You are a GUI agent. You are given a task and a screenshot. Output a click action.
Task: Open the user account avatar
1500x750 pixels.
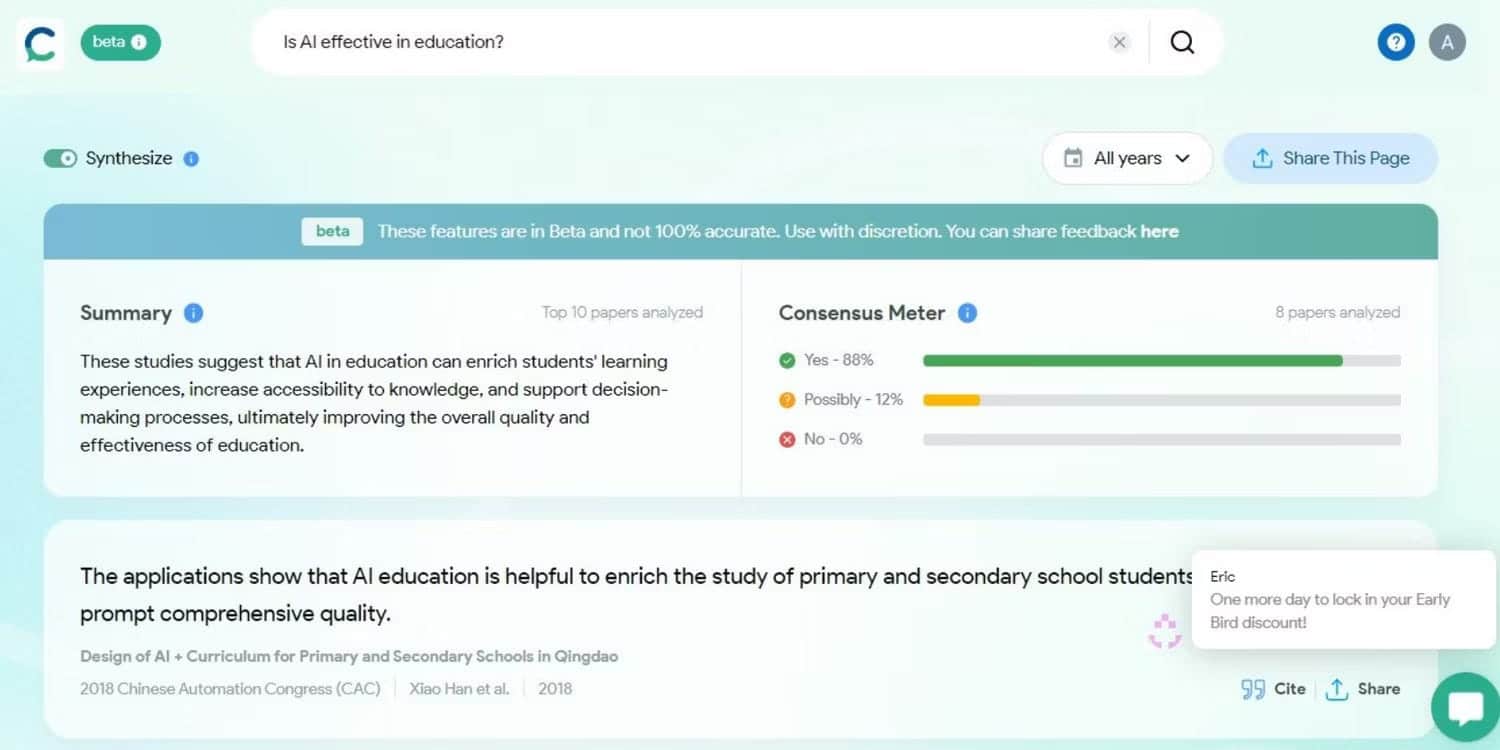click(1447, 43)
